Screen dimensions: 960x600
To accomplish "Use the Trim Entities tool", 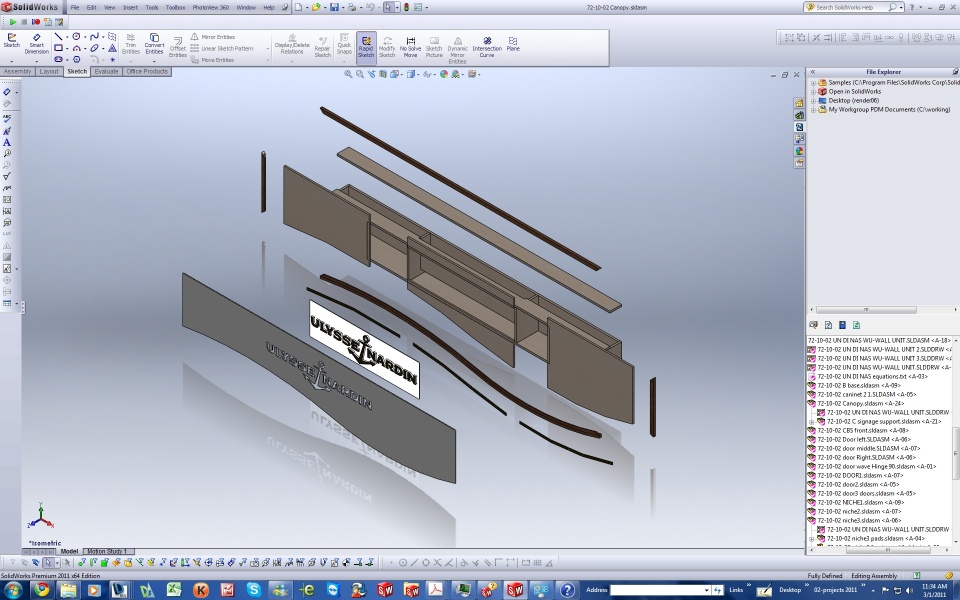I will (x=130, y=44).
